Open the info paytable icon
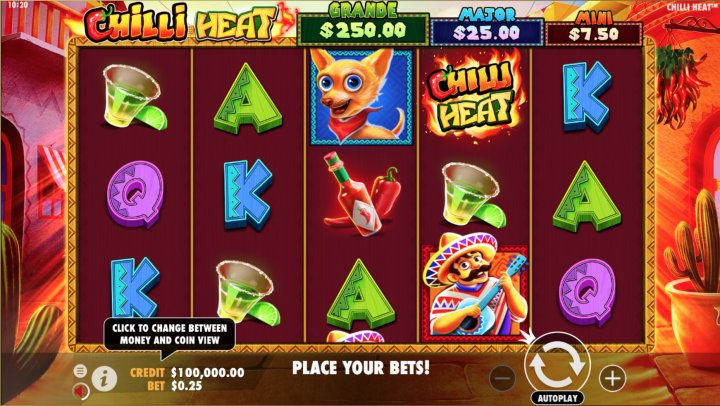The height and width of the screenshot is (406, 720). point(104,379)
